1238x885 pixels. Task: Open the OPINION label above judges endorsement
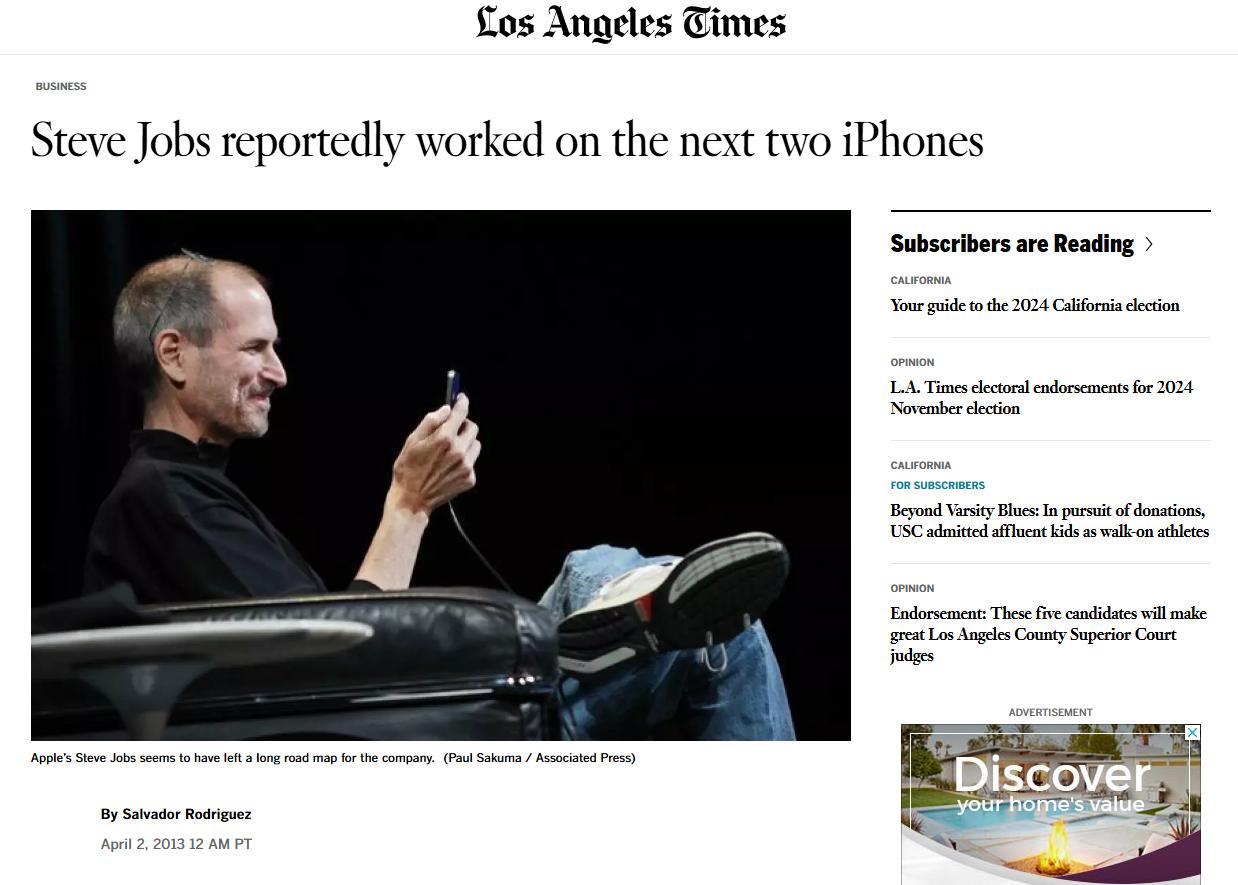[x=912, y=588]
